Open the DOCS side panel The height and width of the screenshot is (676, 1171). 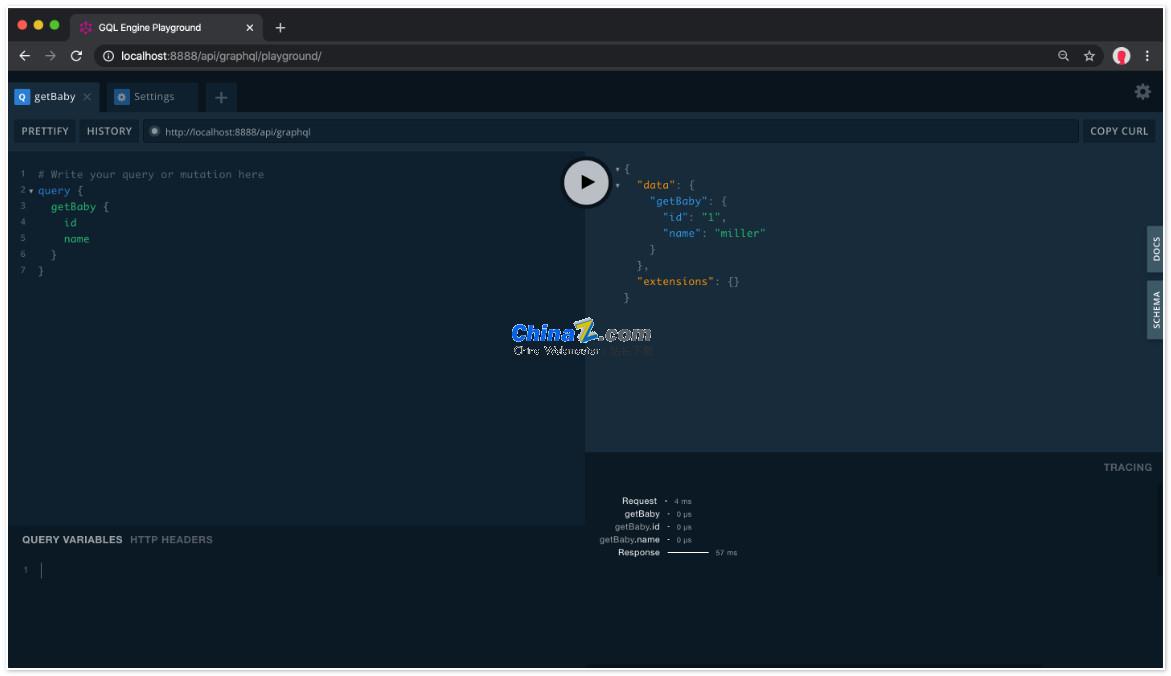point(1155,249)
